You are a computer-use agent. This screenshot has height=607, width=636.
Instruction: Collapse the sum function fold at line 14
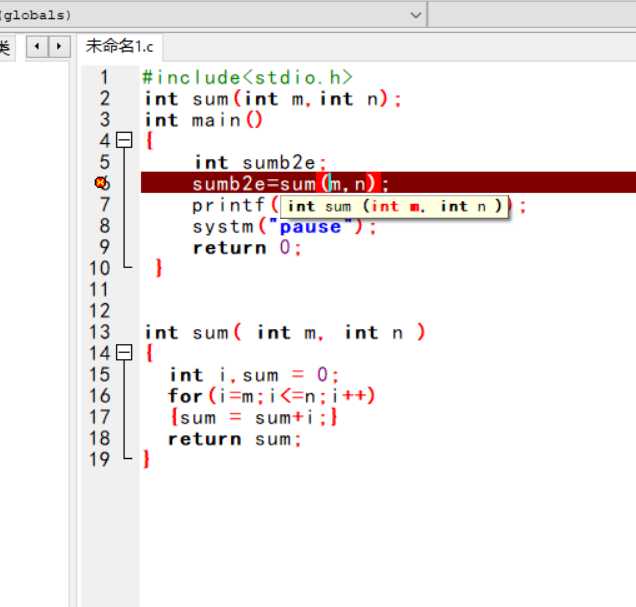click(x=124, y=353)
